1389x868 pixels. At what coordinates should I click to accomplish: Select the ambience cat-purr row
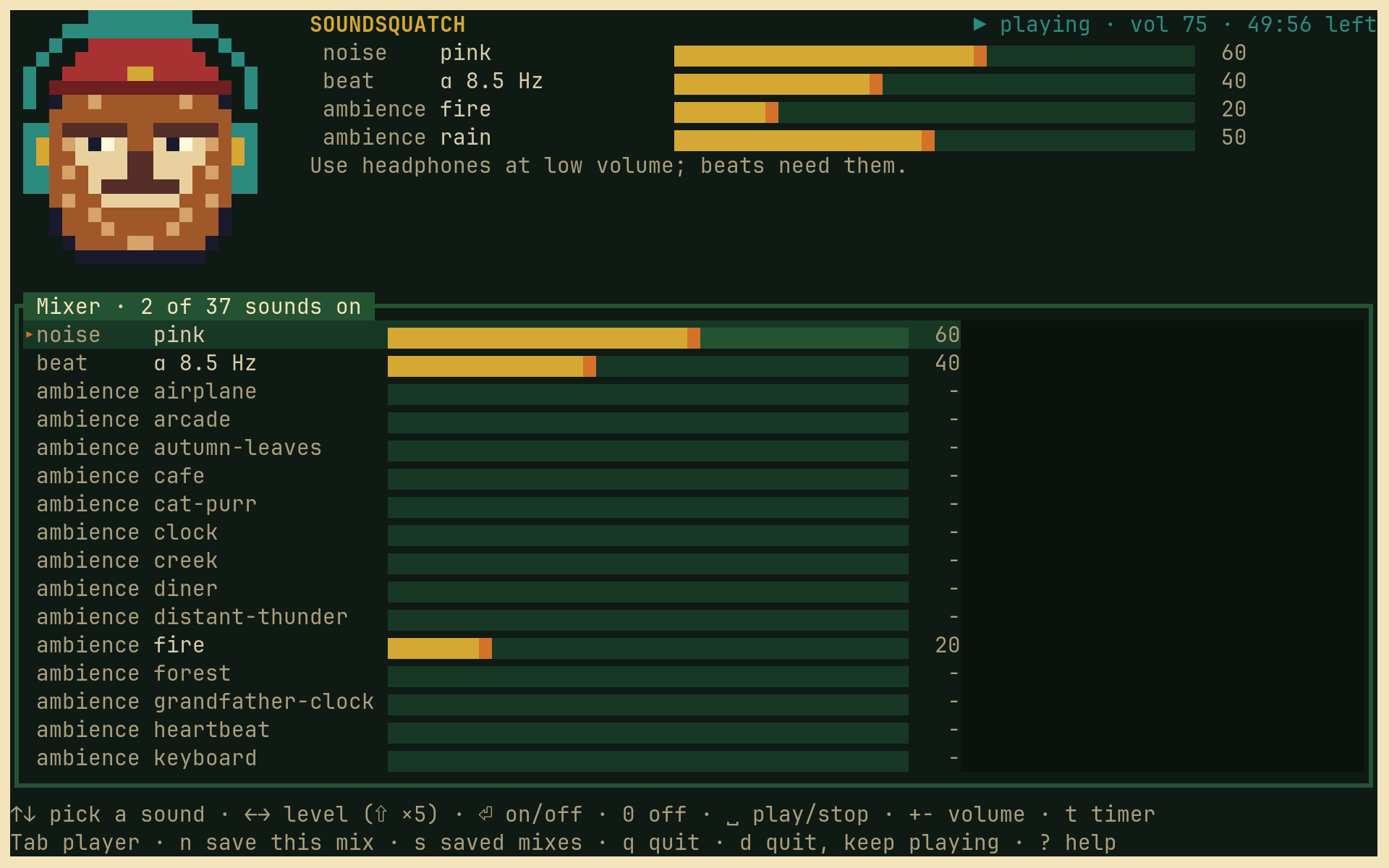pyautogui.click(x=492, y=504)
